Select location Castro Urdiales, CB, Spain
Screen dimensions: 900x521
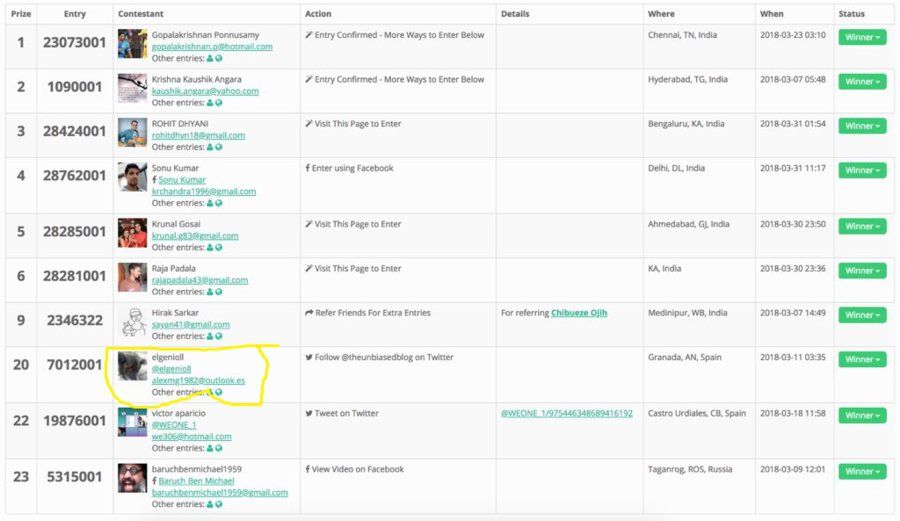(x=697, y=413)
